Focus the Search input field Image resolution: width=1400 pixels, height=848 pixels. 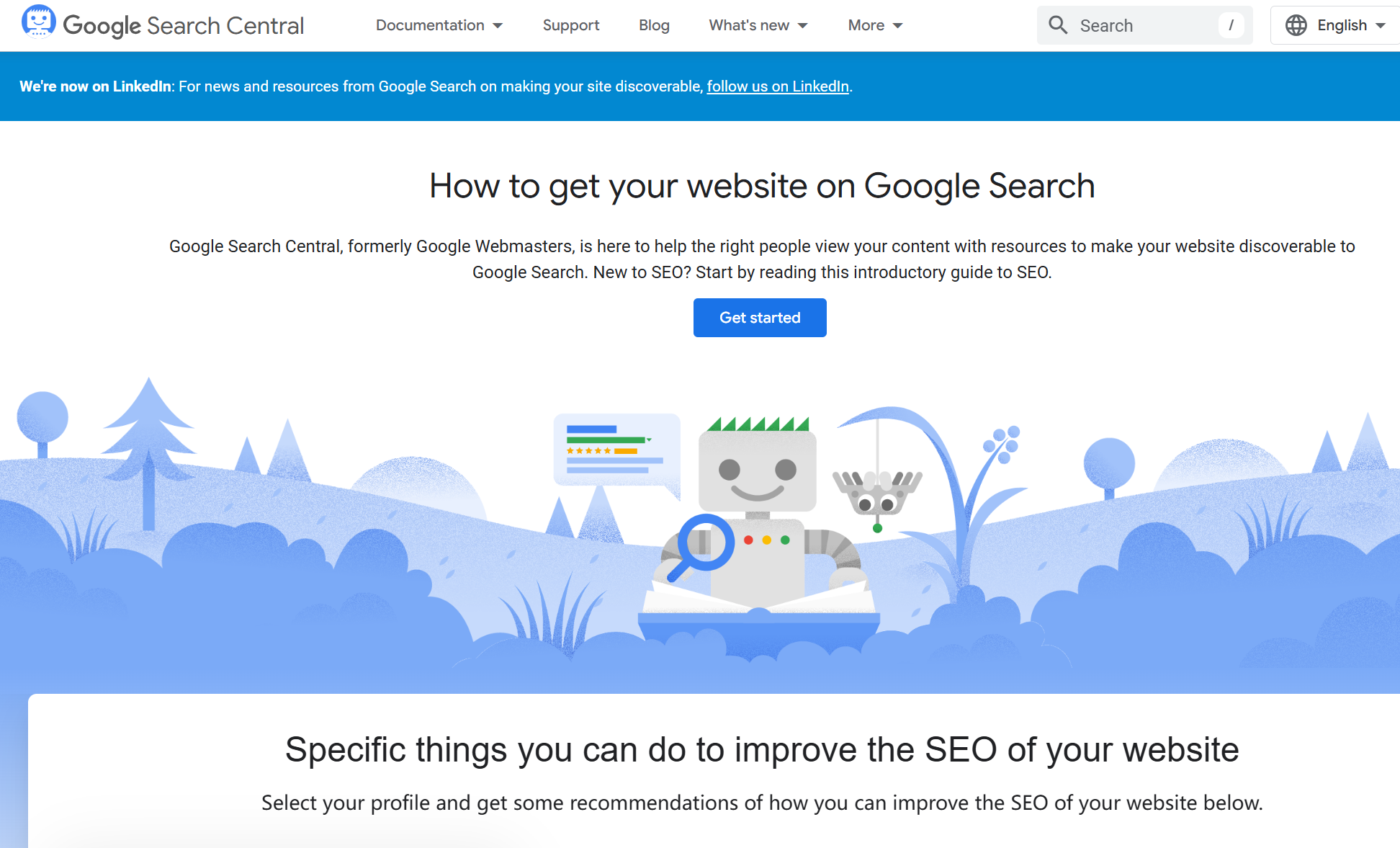[x=1145, y=25]
